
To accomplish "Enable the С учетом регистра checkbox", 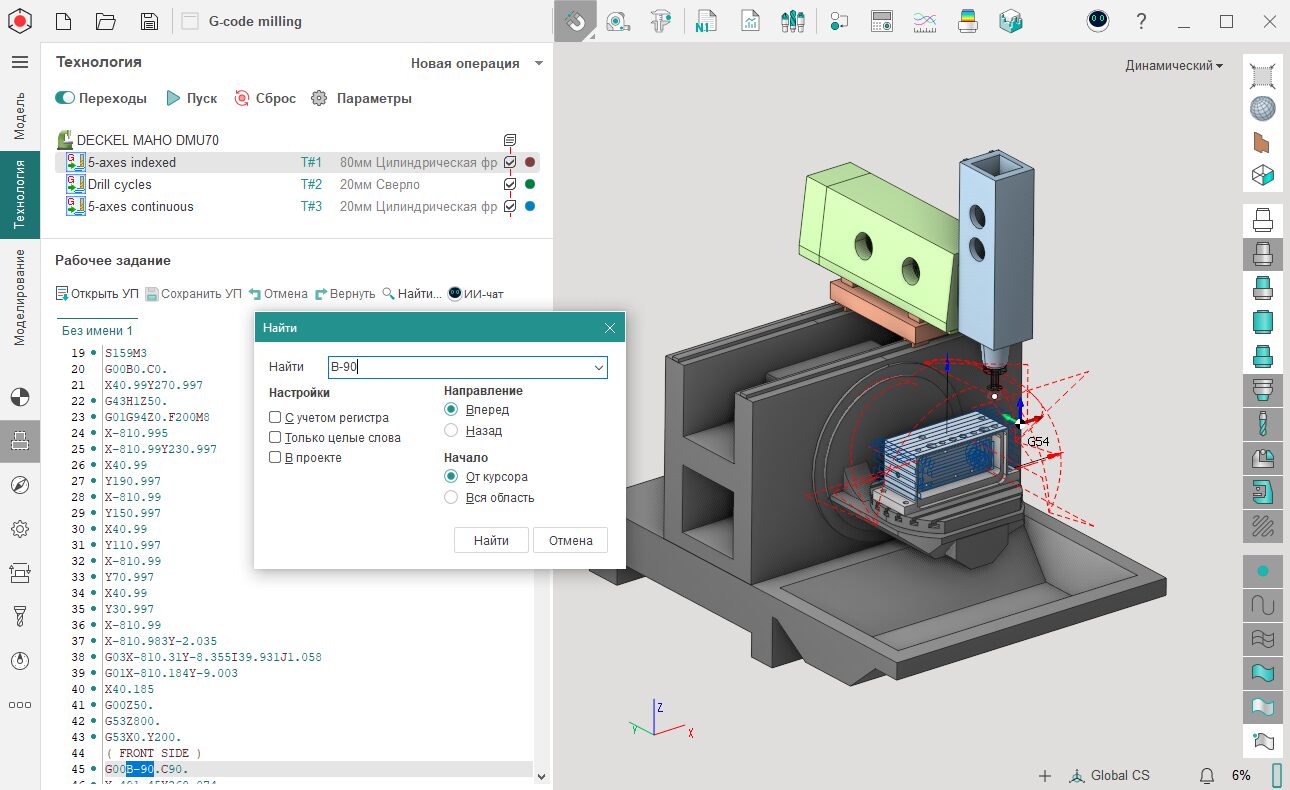I will click(x=275, y=418).
